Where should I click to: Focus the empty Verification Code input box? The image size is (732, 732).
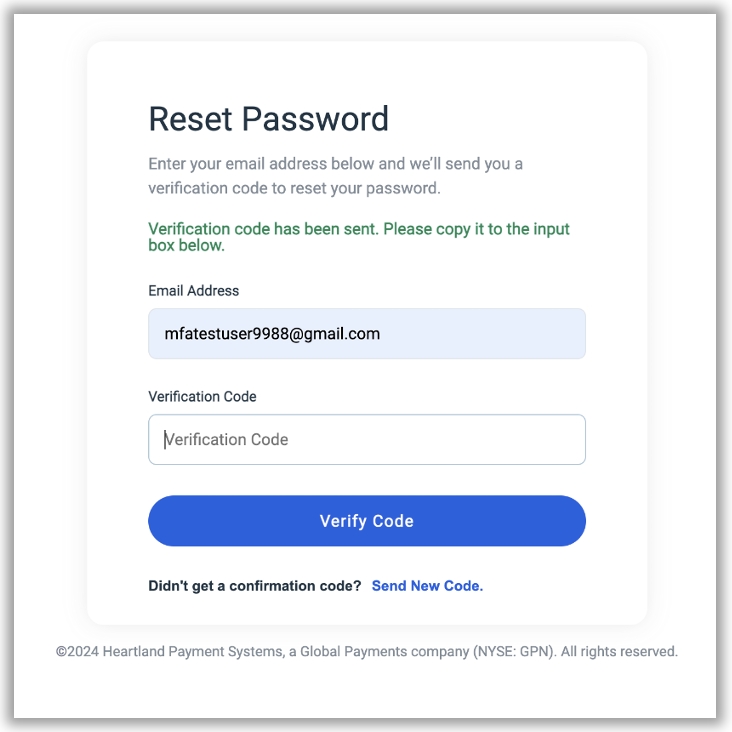coord(366,440)
